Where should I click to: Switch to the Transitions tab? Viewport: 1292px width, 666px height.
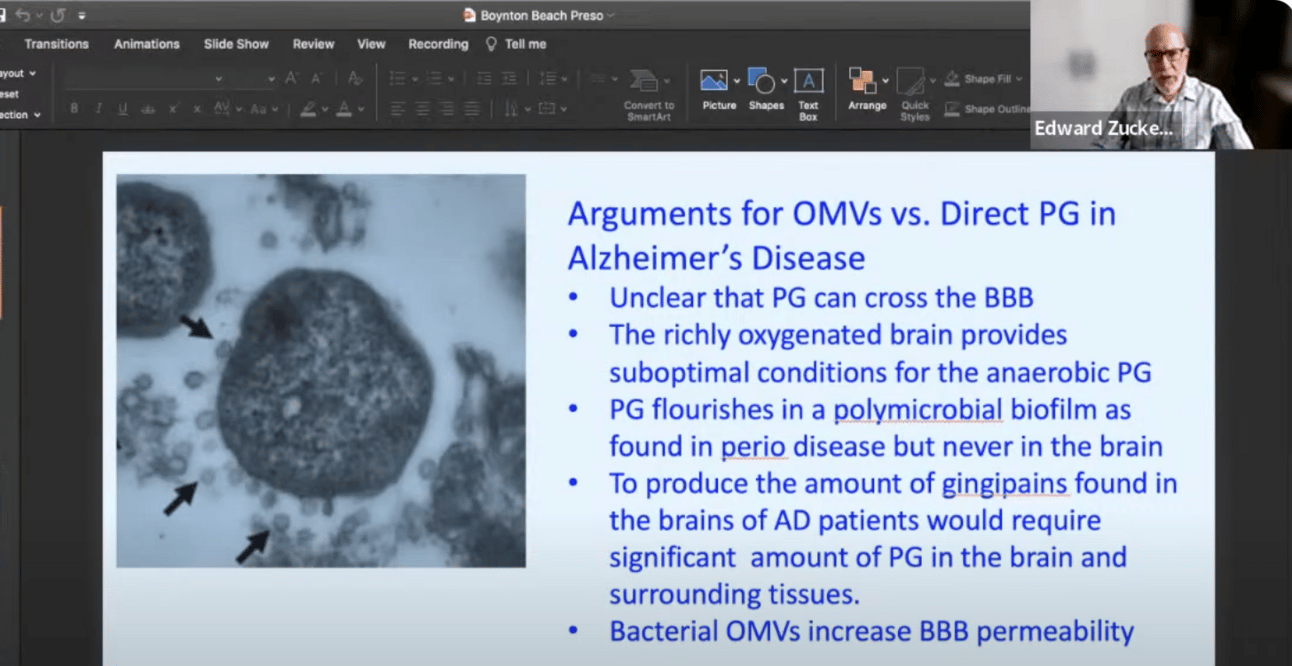[56, 44]
